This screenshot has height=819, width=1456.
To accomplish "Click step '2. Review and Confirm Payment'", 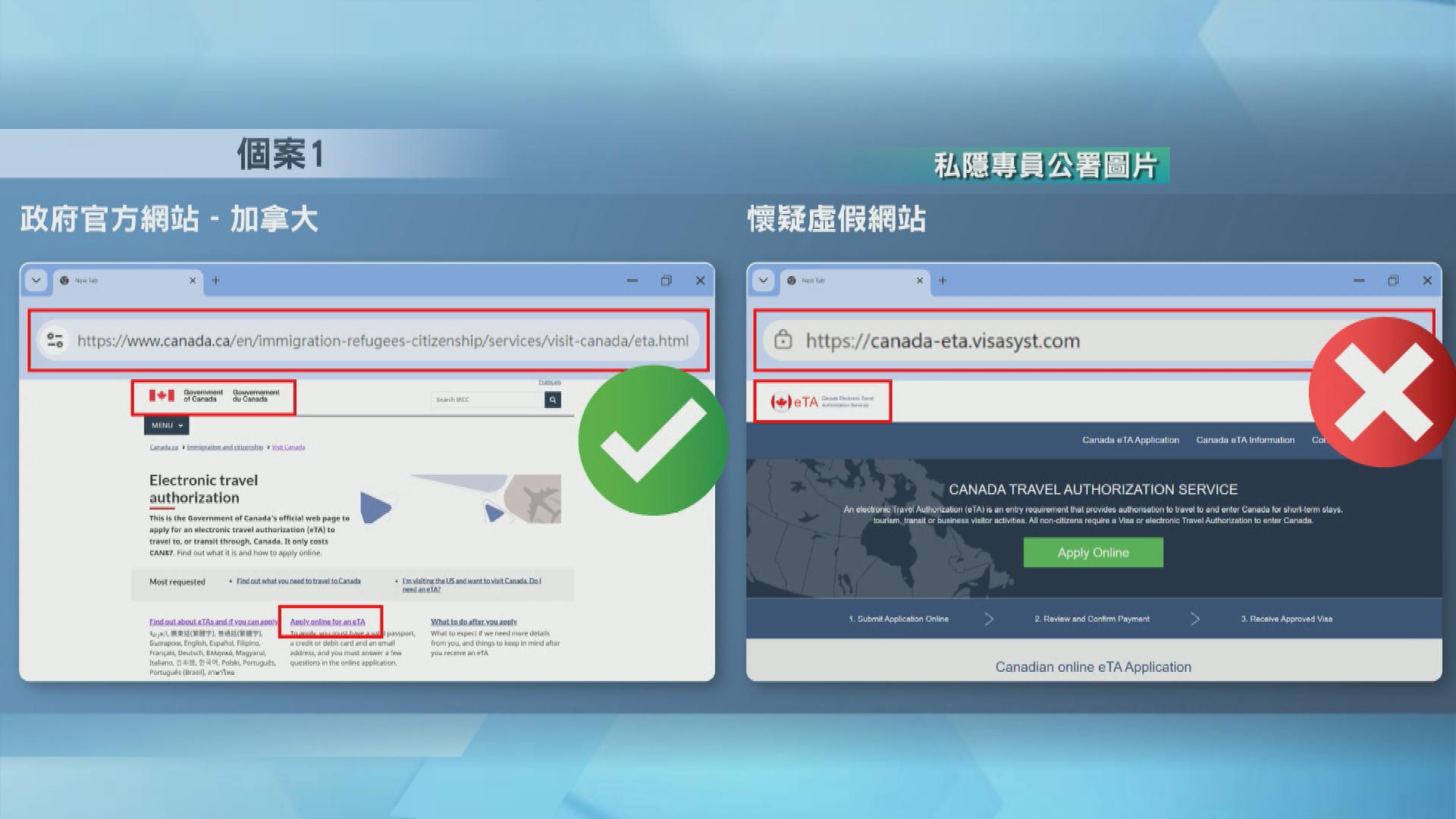I will [1092, 619].
